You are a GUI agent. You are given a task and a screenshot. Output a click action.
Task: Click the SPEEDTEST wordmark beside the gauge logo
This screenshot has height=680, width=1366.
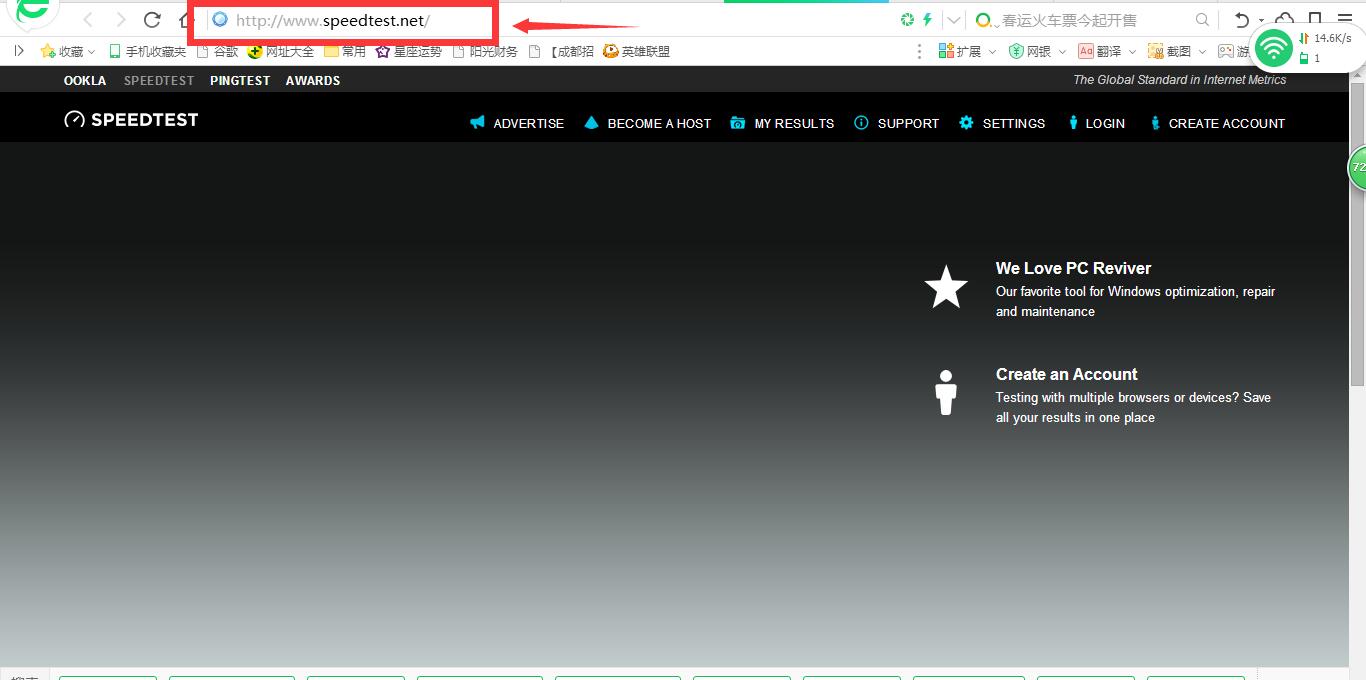tap(145, 120)
